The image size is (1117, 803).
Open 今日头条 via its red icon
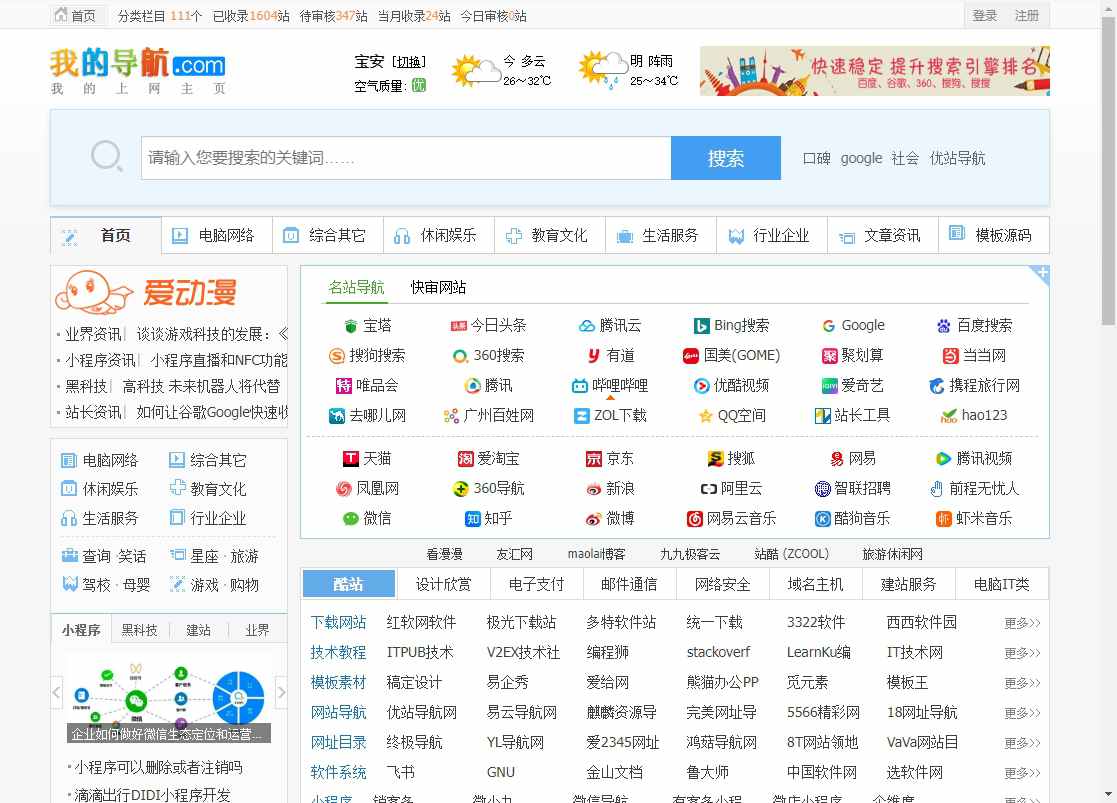[x=459, y=326]
